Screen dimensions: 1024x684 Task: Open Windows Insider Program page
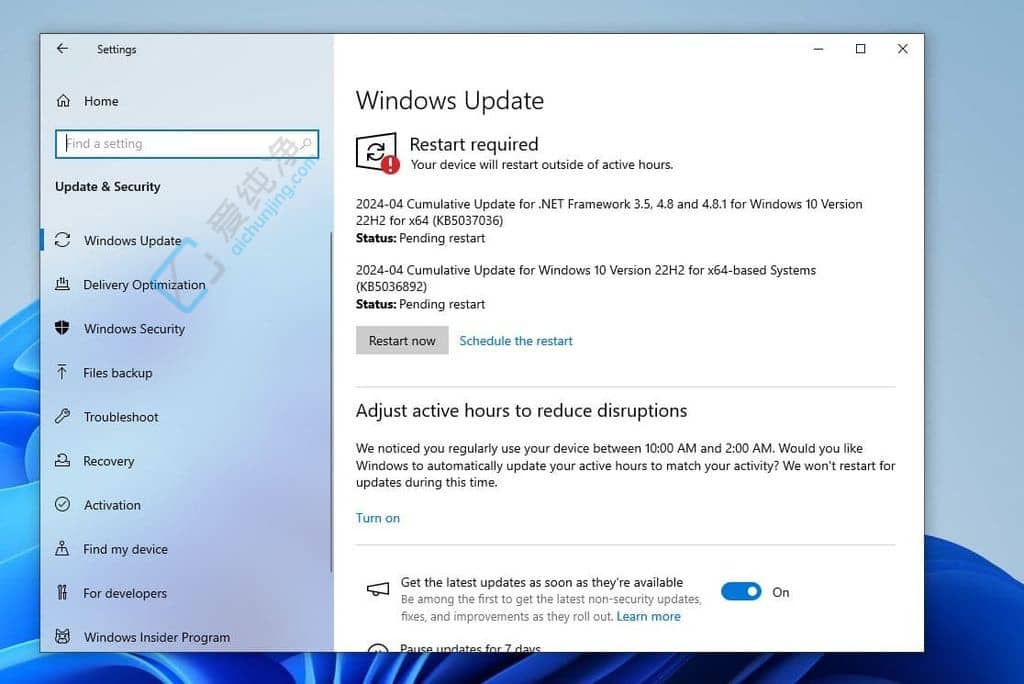tap(156, 637)
